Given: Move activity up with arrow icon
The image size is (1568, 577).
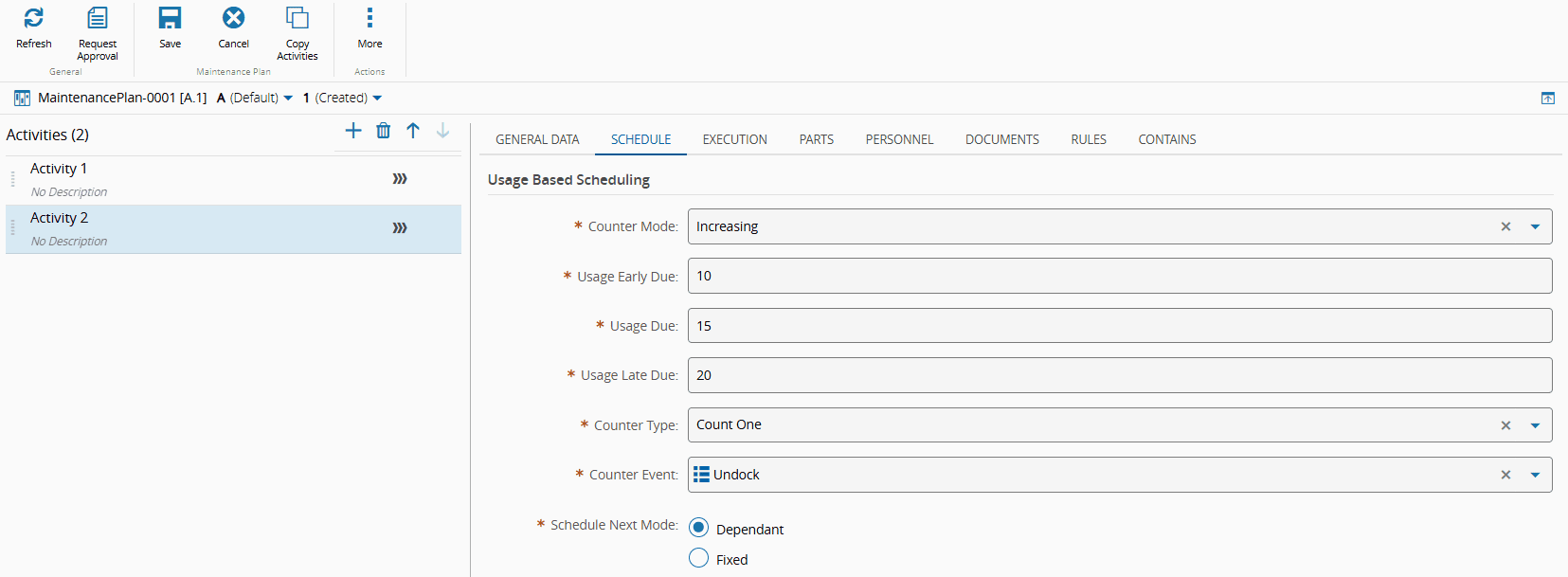Looking at the screenshot, I should coord(413,131).
